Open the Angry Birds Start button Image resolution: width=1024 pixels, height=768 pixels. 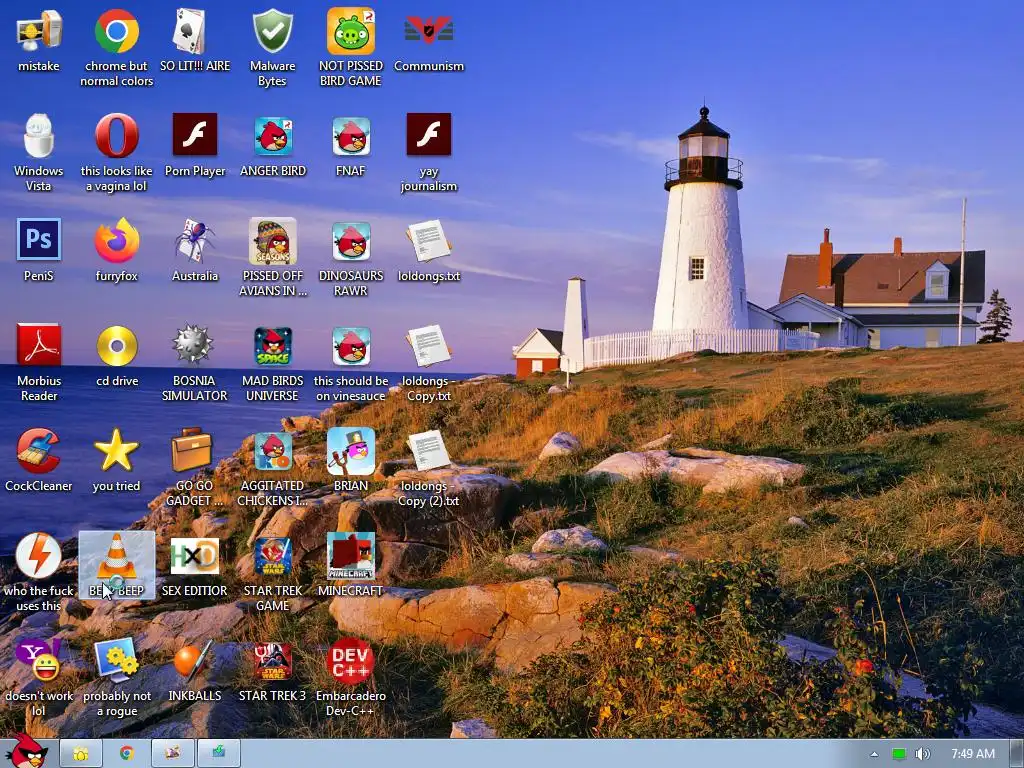point(27,751)
